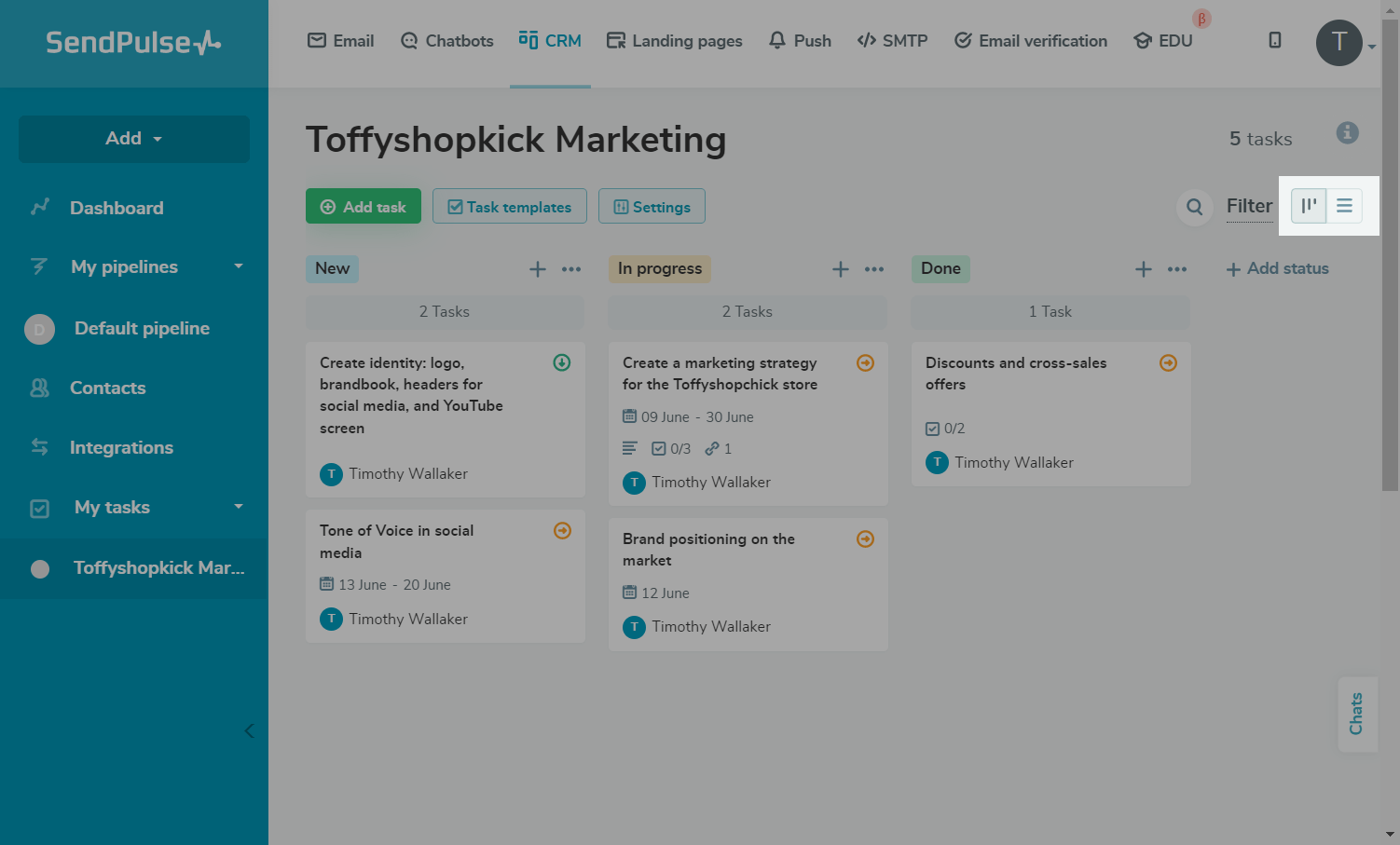Click plus icon in Done column

[x=1144, y=269]
